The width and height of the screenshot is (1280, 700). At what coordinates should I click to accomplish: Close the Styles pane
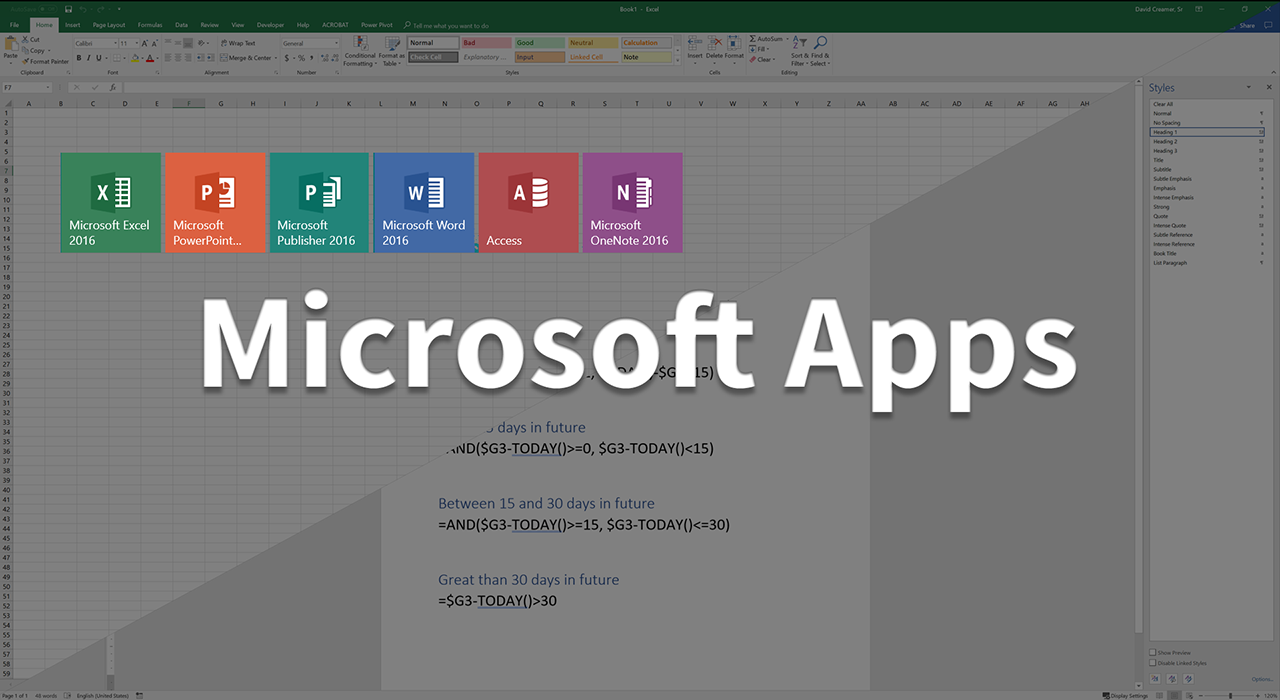pyautogui.click(x=1271, y=88)
